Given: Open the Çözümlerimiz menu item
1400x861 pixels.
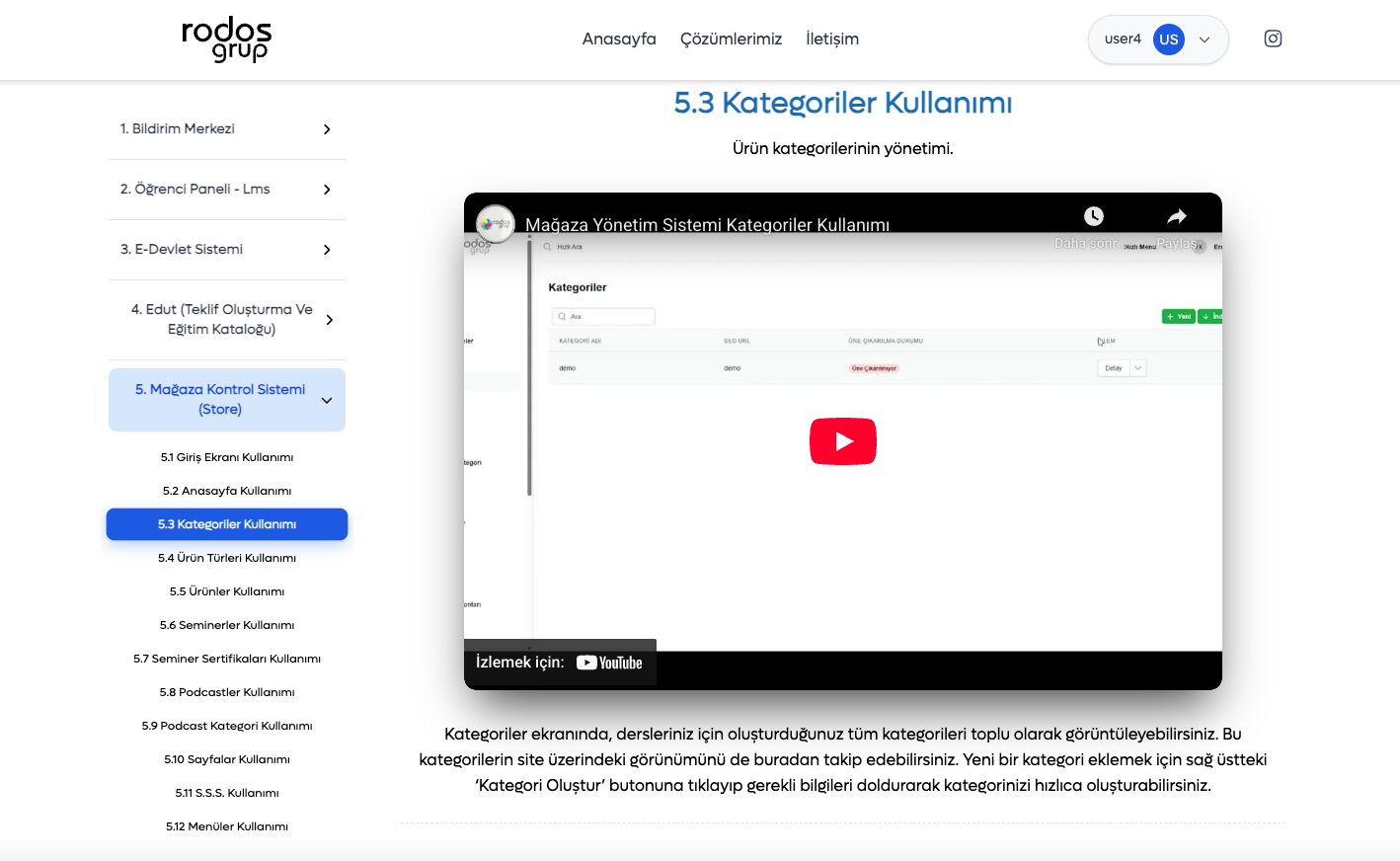Looking at the screenshot, I should [x=731, y=39].
